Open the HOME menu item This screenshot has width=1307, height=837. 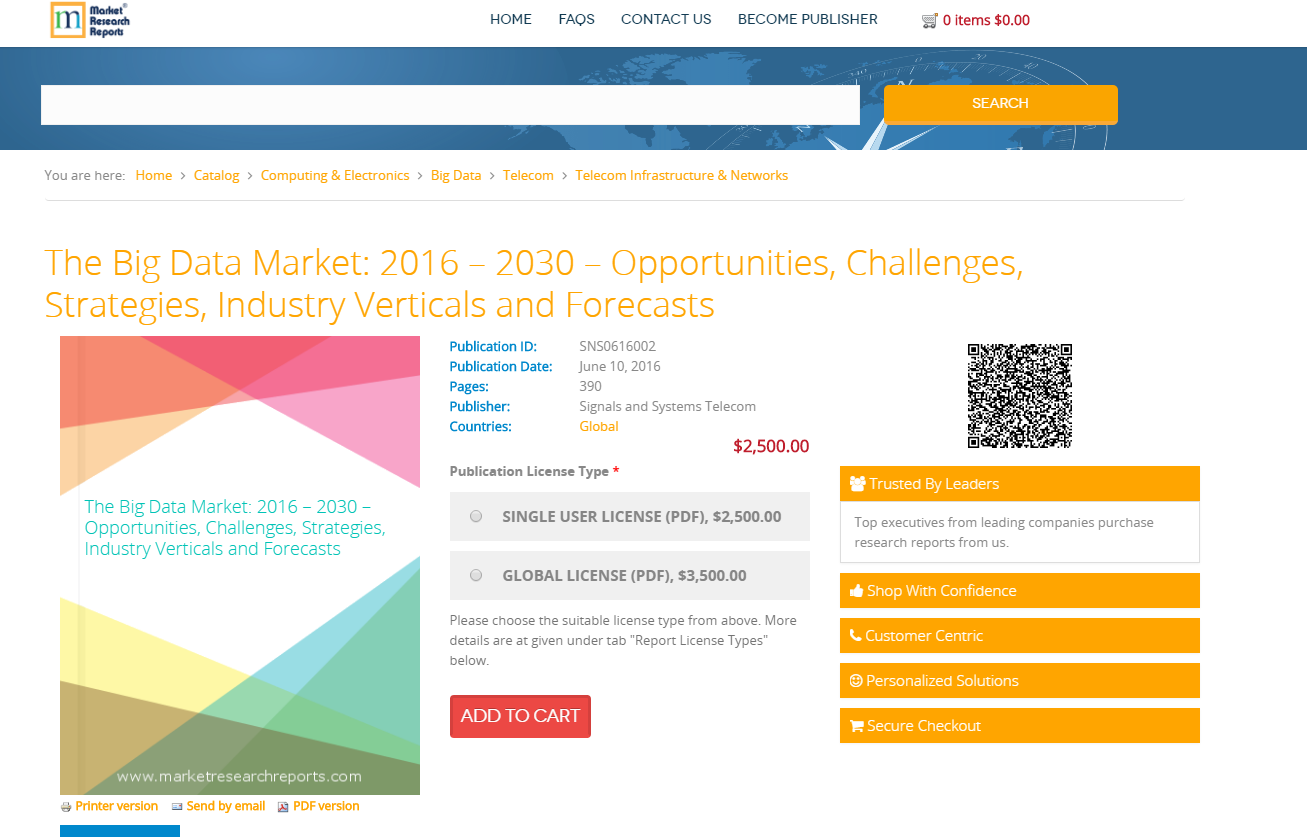(x=511, y=19)
